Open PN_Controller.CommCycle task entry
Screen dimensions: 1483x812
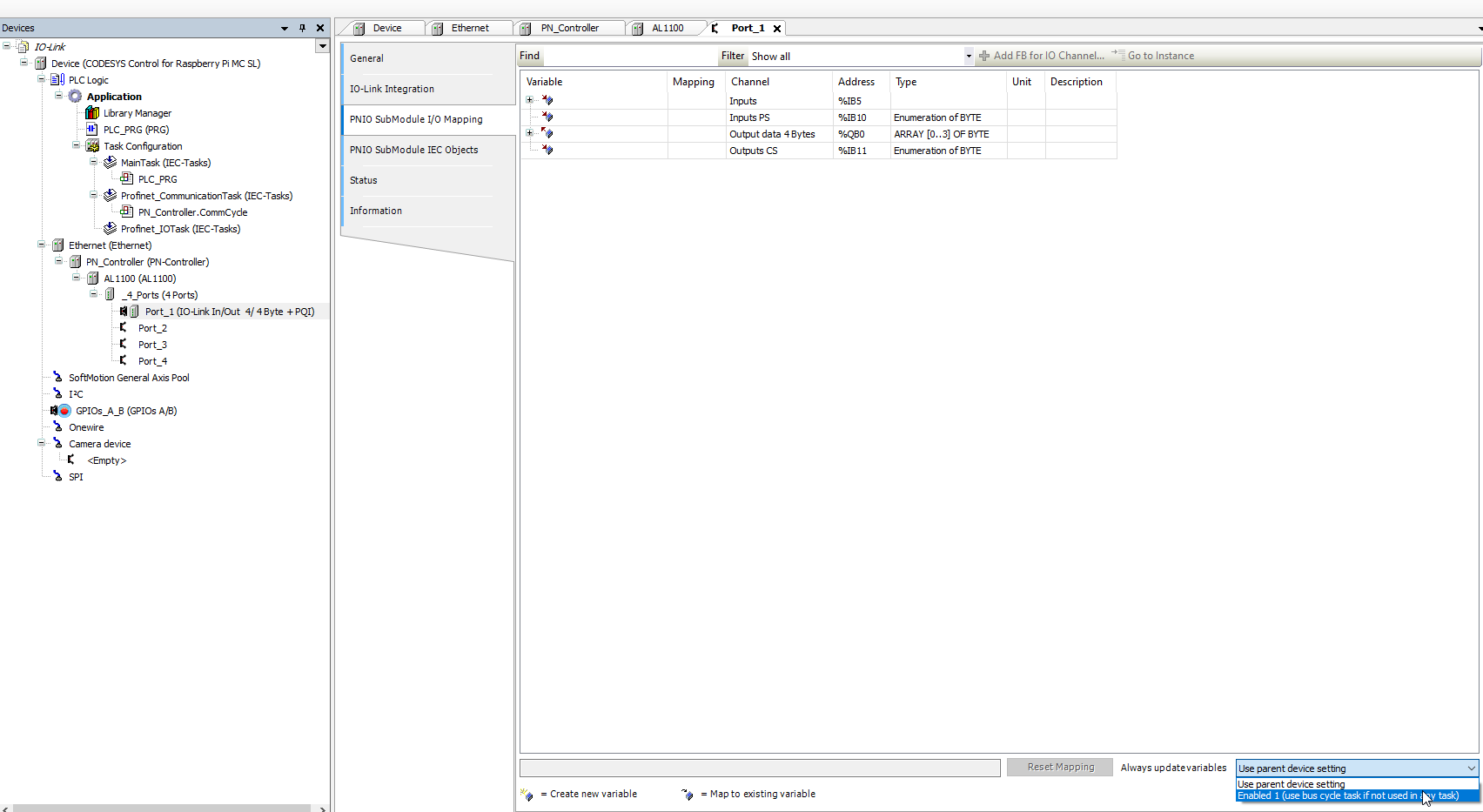[x=192, y=211]
